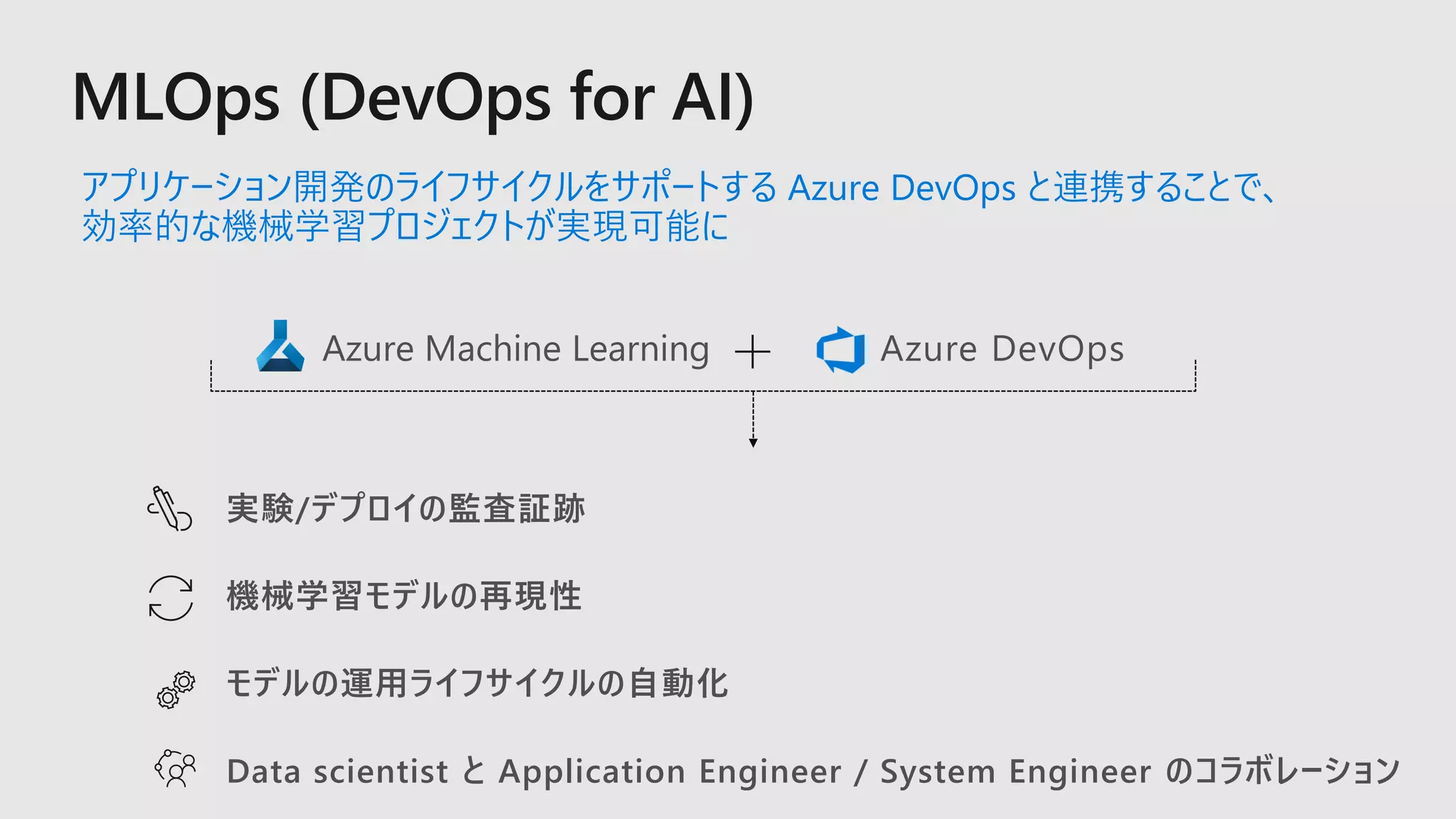The height and width of the screenshot is (819, 1456).
Task: Click the blue line '効率的な機械学習プロジェクトが実現可能に'
Action: (x=406, y=226)
